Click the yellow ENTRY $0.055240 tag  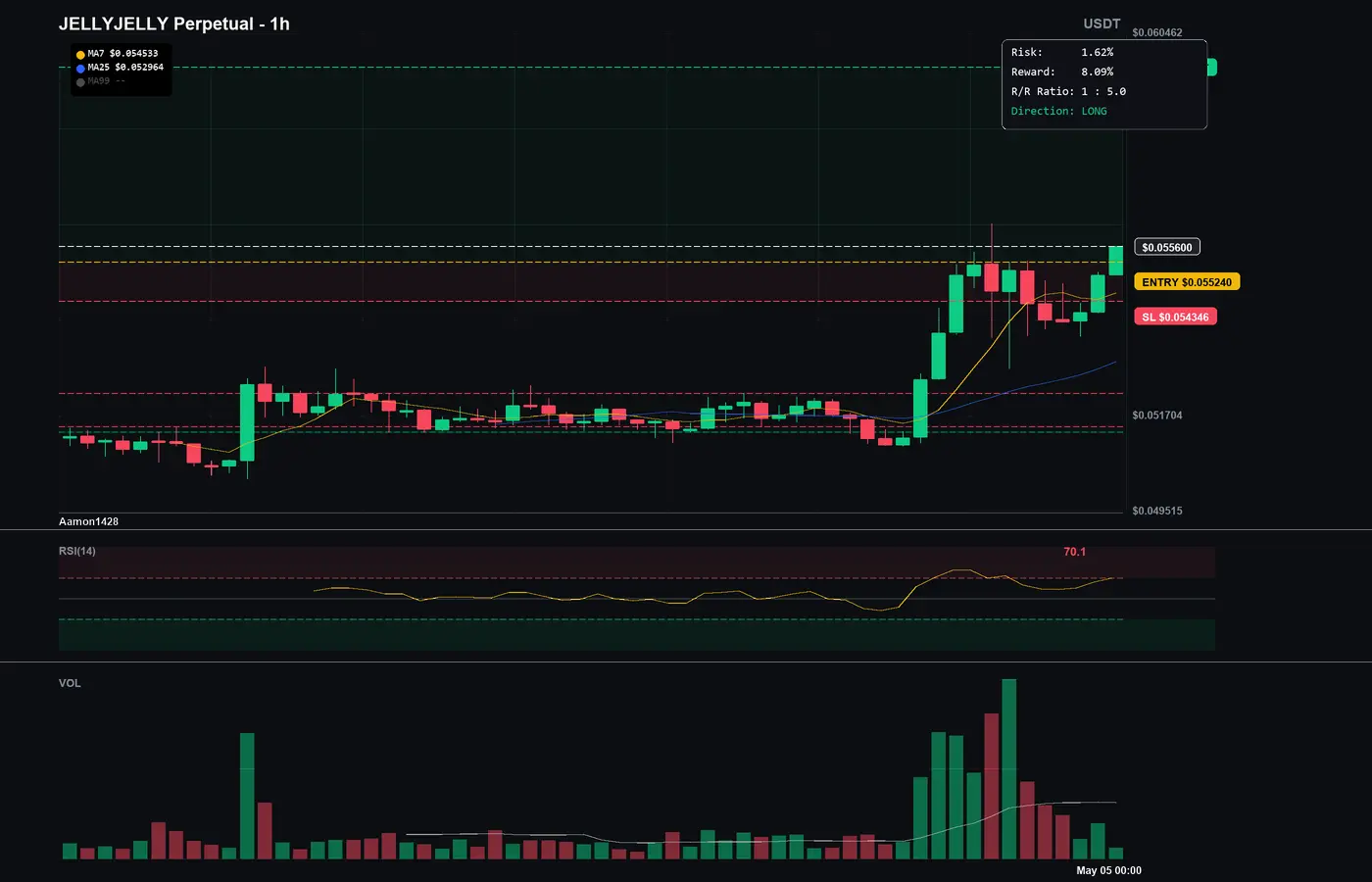(x=1187, y=282)
